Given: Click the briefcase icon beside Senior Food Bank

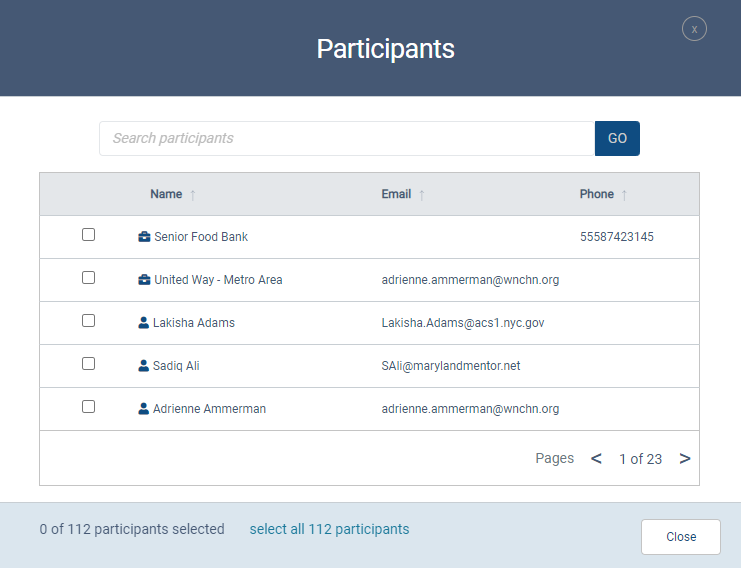Looking at the screenshot, I should (144, 237).
